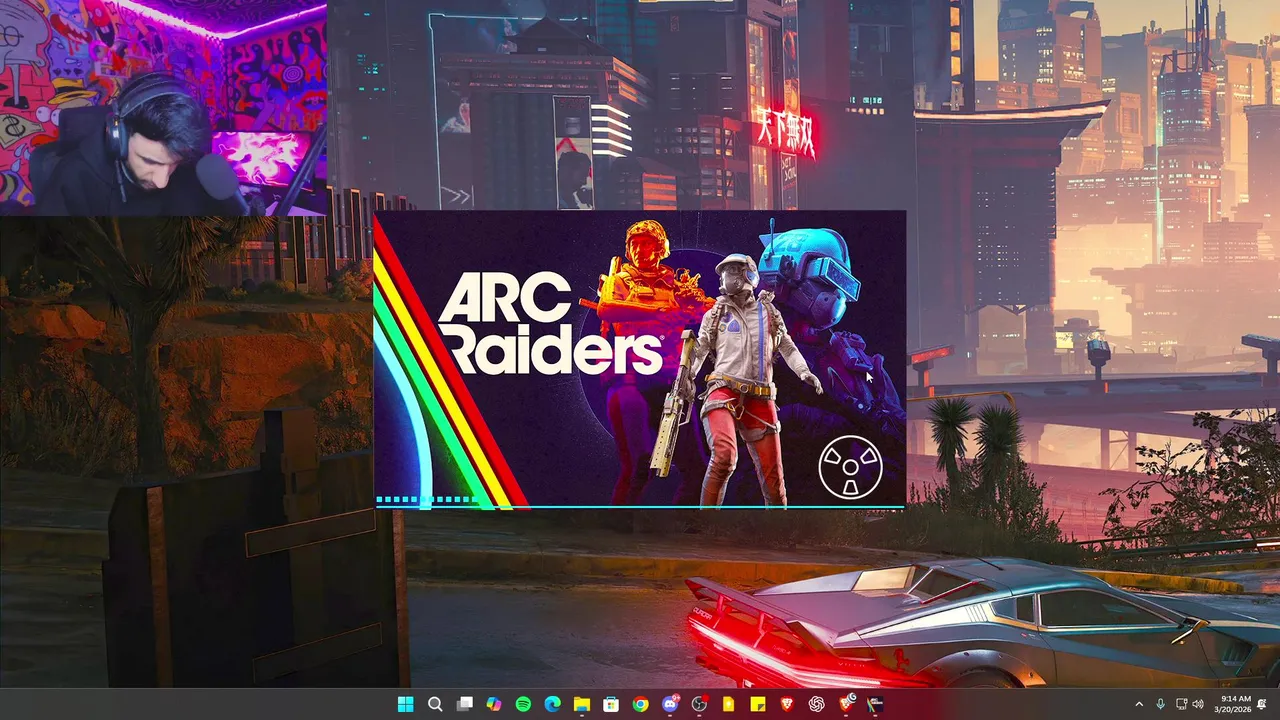
Task: Switch to ARC Raiders taskbar icon
Action: [875, 704]
